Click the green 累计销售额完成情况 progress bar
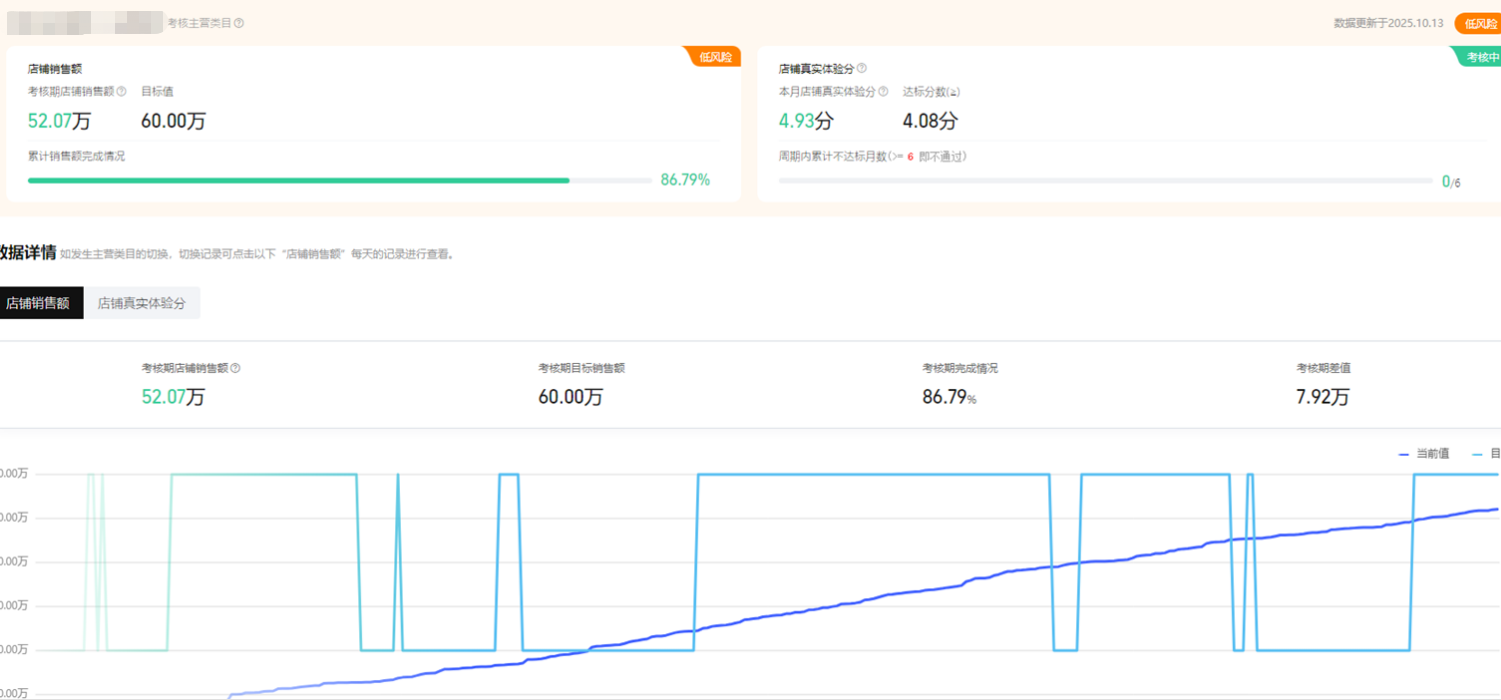 click(298, 180)
